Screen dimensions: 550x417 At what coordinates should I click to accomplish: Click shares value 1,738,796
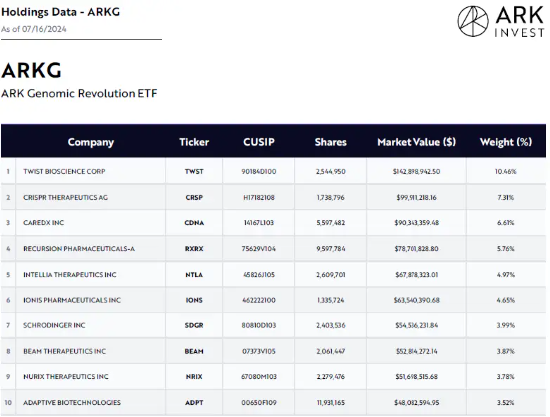(330, 197)
